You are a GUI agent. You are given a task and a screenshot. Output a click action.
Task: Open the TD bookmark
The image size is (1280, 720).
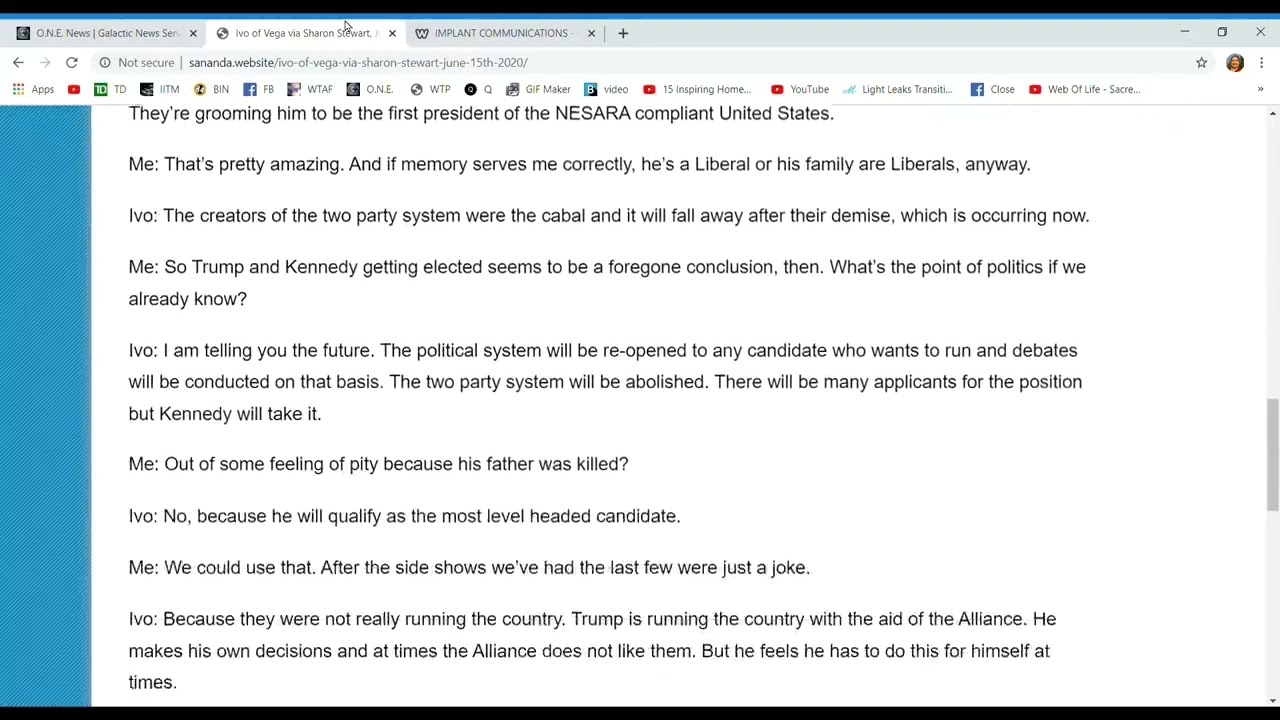pyautogui.click(x=110, y=89)
